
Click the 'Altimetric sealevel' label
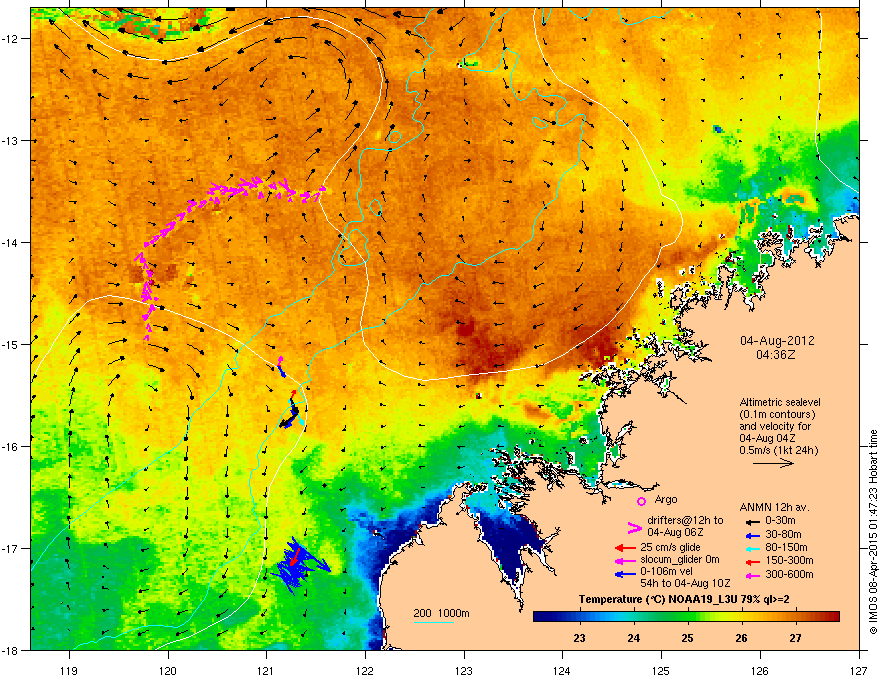coord(780,403)
